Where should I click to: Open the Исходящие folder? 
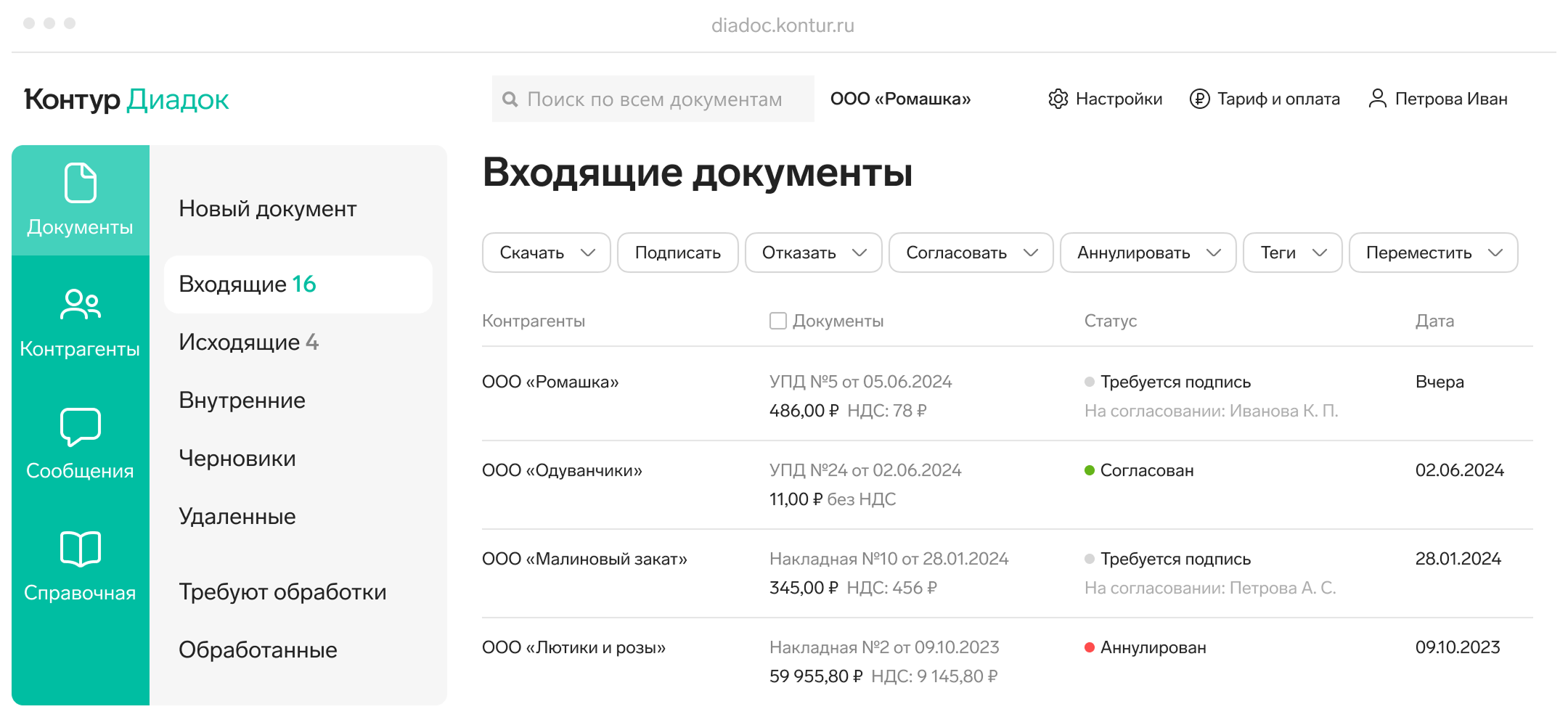click(248, 343)
